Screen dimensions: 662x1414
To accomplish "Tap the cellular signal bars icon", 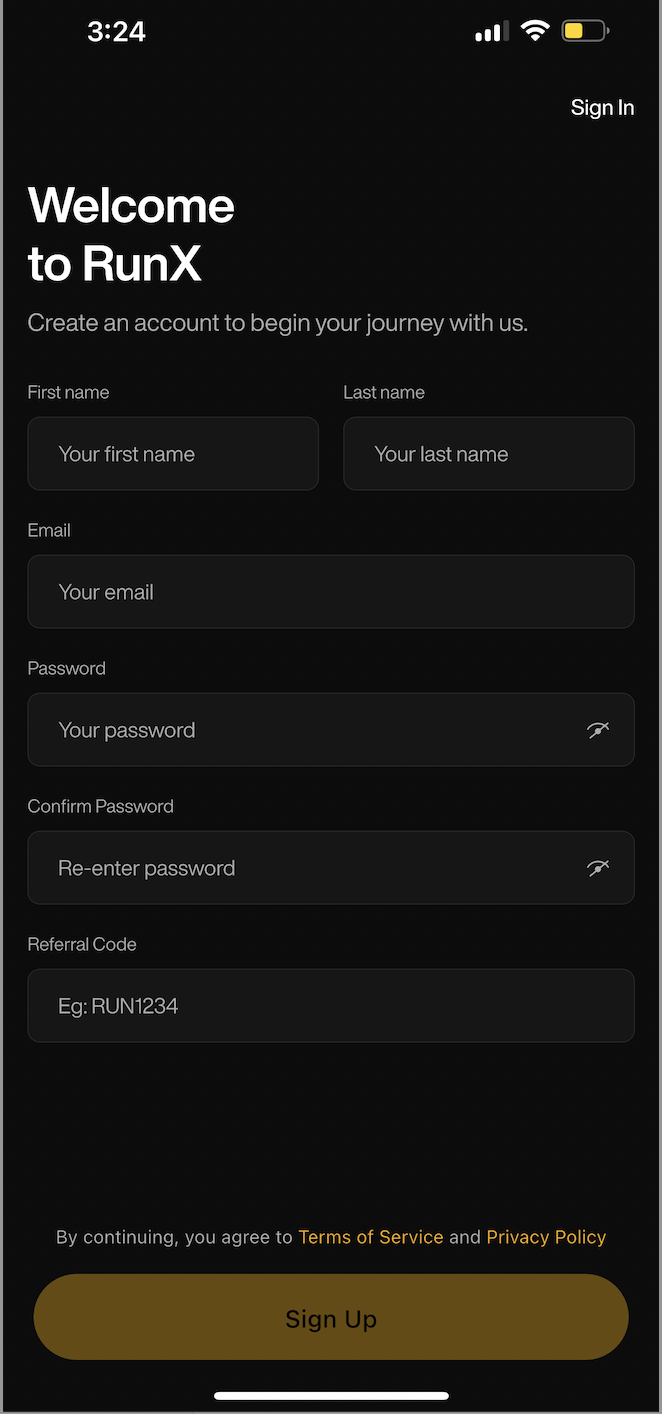I will tap(490, 32).
